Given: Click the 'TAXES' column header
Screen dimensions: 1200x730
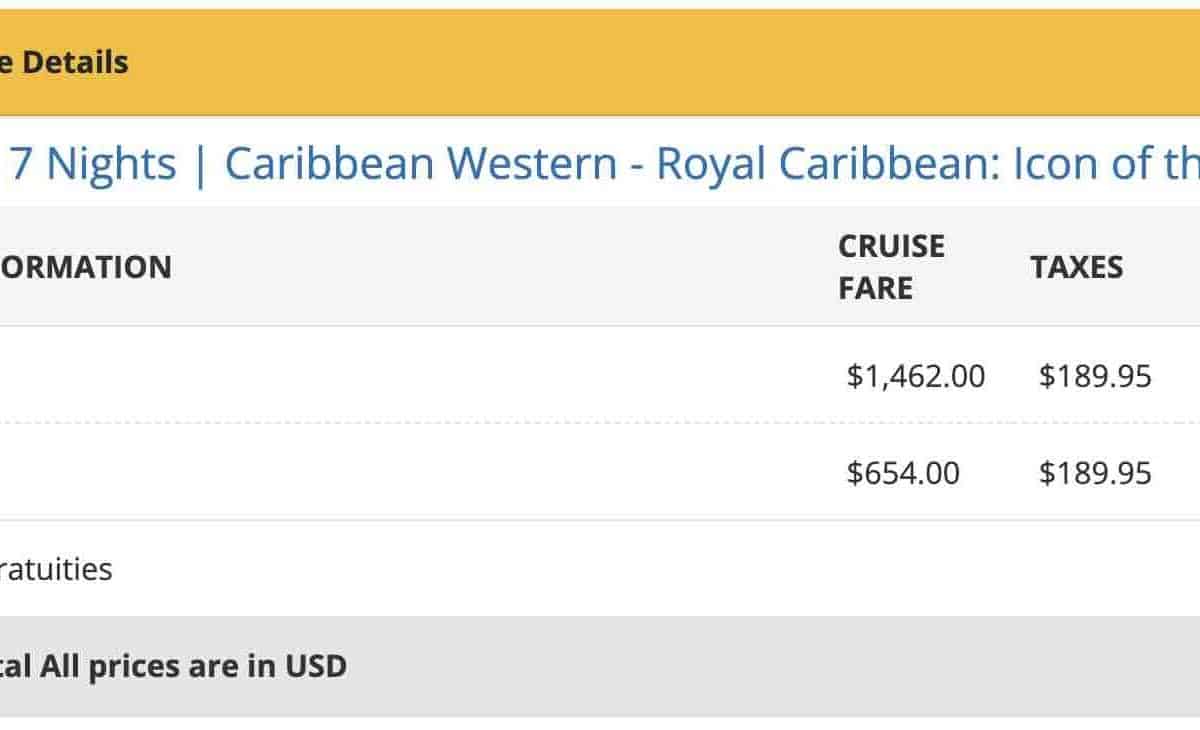Looking at the screenshot, I should [x=1076, y=267].
